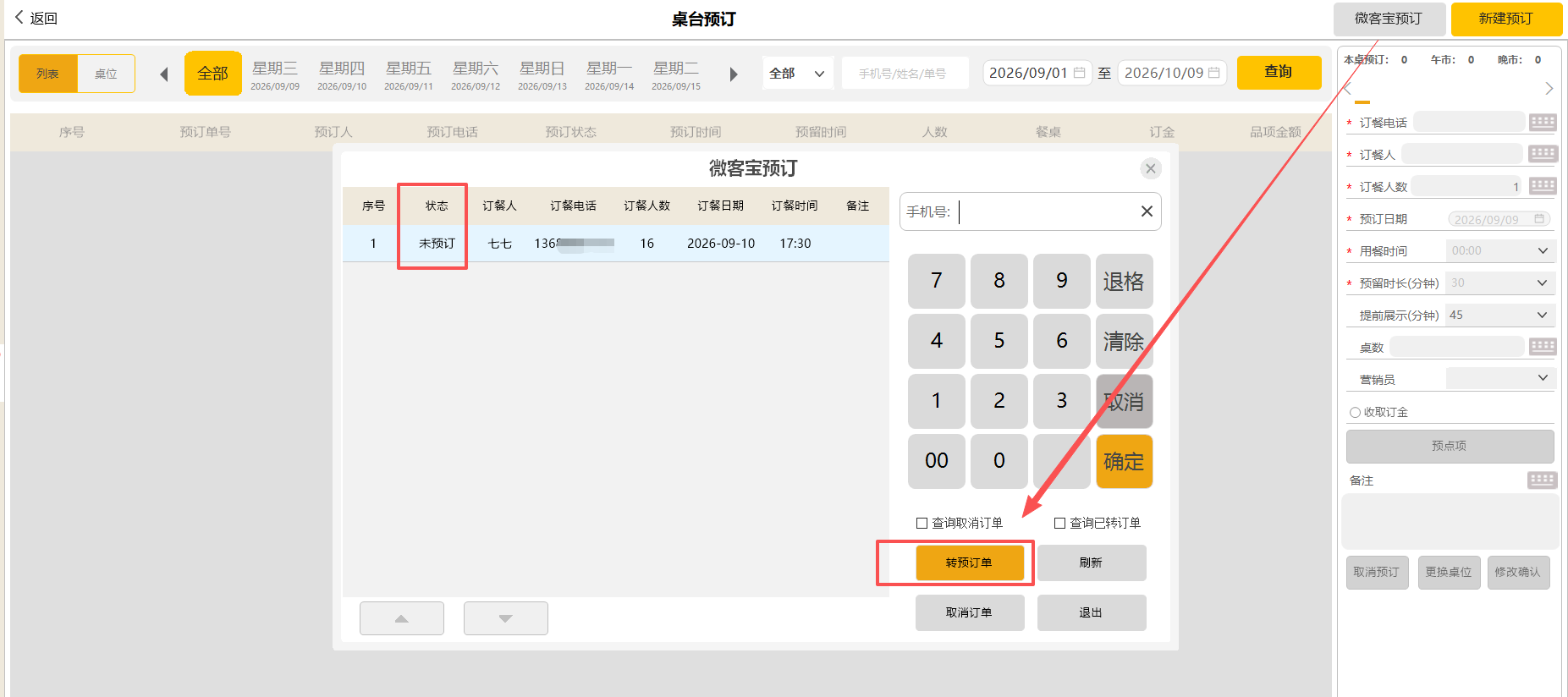The height and width of the screenshot is (697, 1568).
Task: Switch to the 桌位 view tab
Action: [106, 74]
